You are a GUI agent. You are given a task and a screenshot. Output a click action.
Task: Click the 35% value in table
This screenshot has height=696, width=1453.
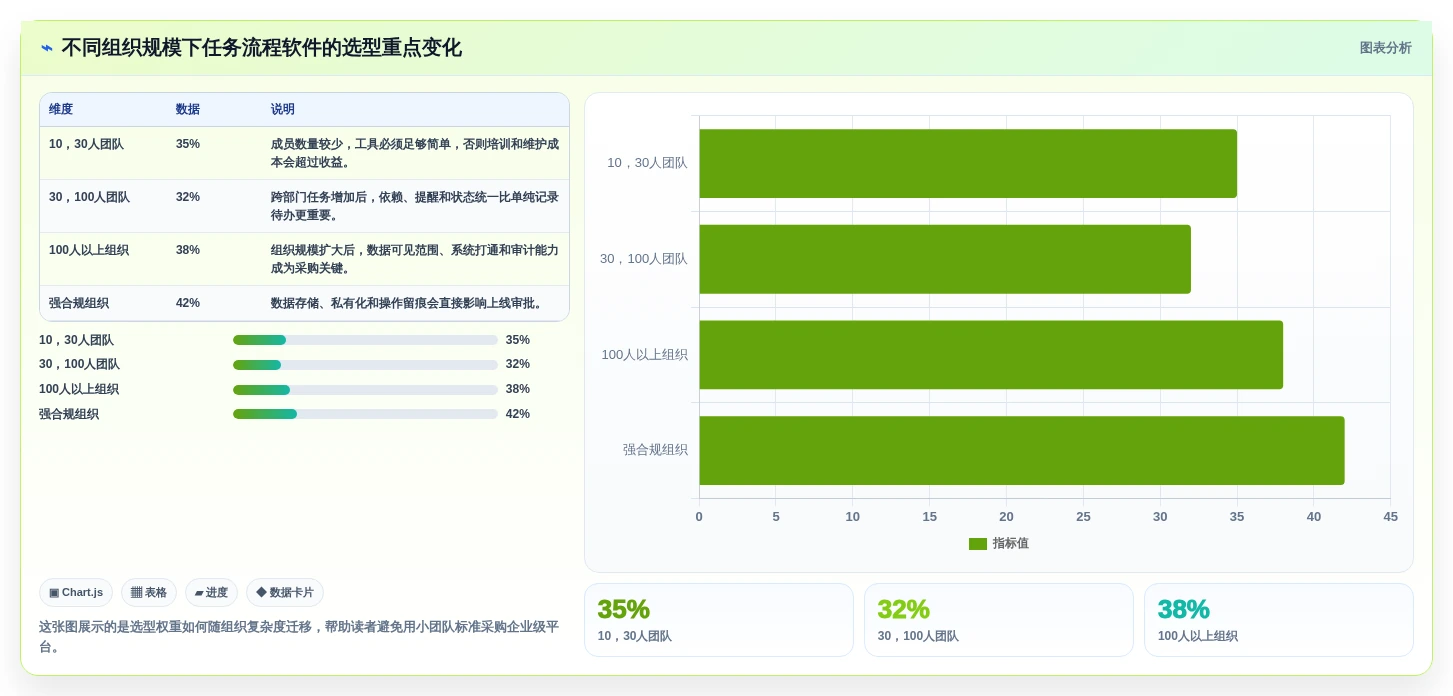tap(188, 144)
